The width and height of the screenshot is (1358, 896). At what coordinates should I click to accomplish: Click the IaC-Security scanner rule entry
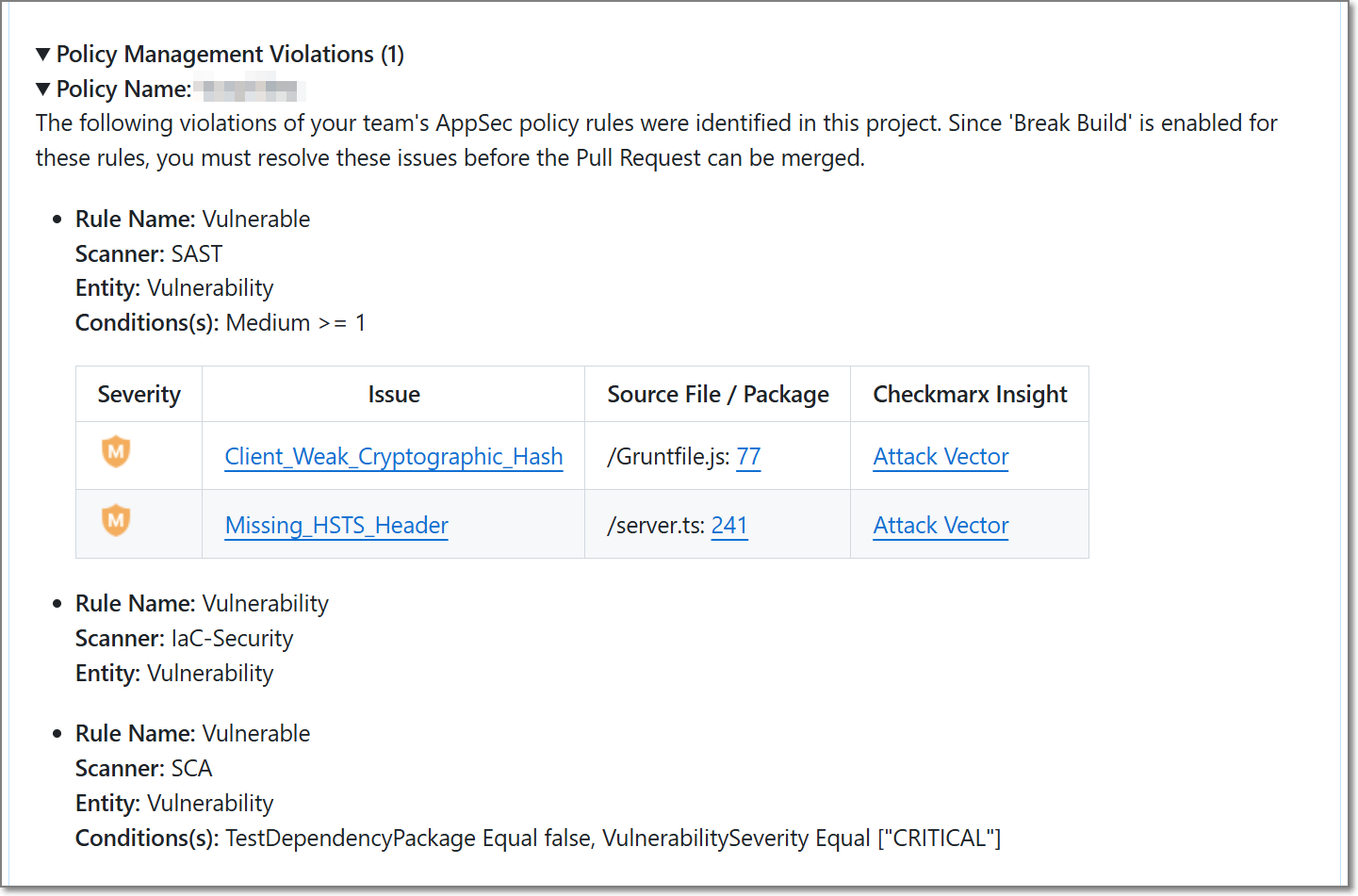184,639
